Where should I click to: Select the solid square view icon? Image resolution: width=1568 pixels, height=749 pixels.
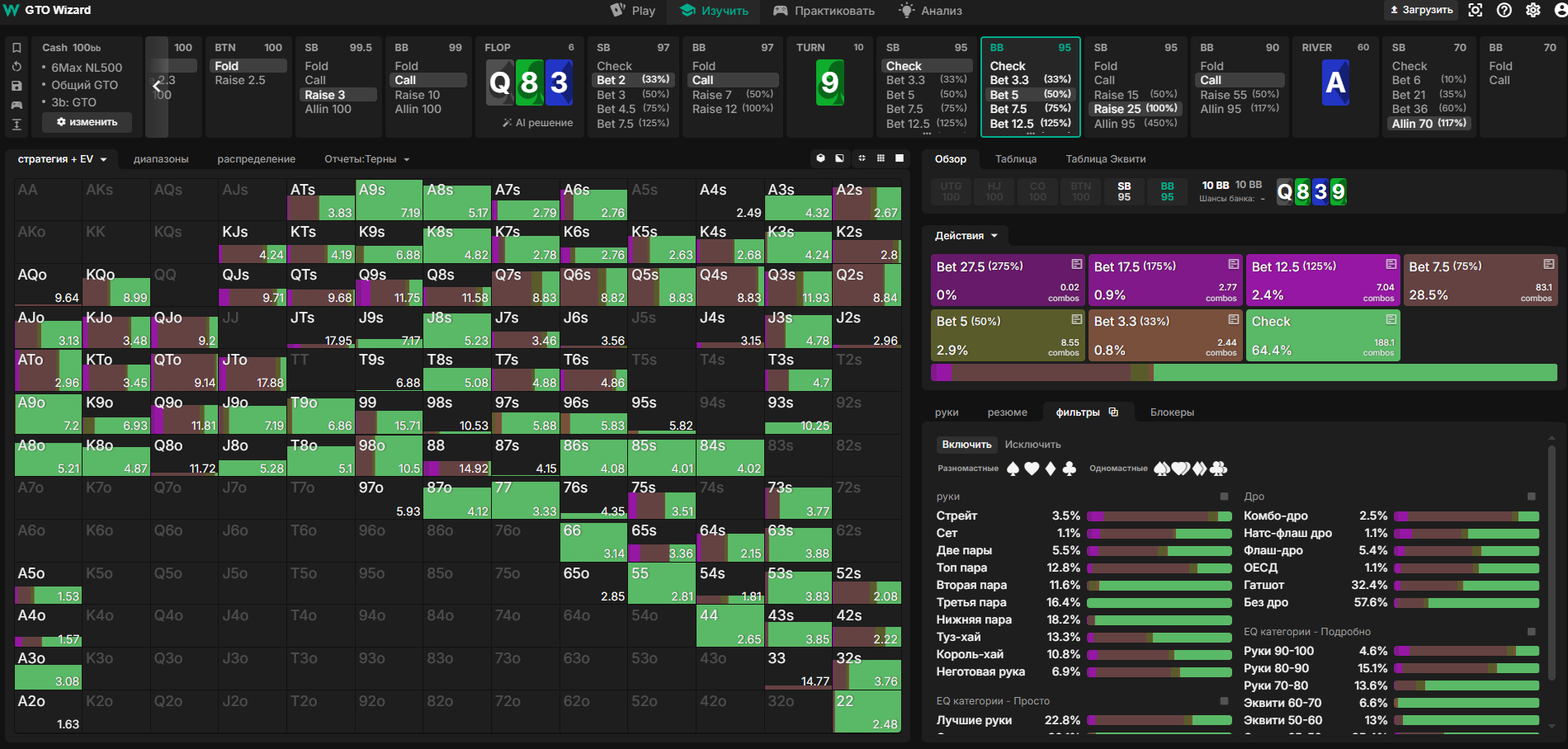point(900,158)
